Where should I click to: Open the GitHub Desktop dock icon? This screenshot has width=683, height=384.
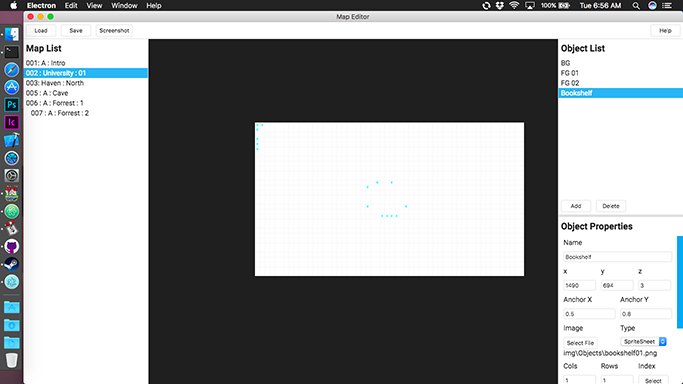(x=12, y=246)
